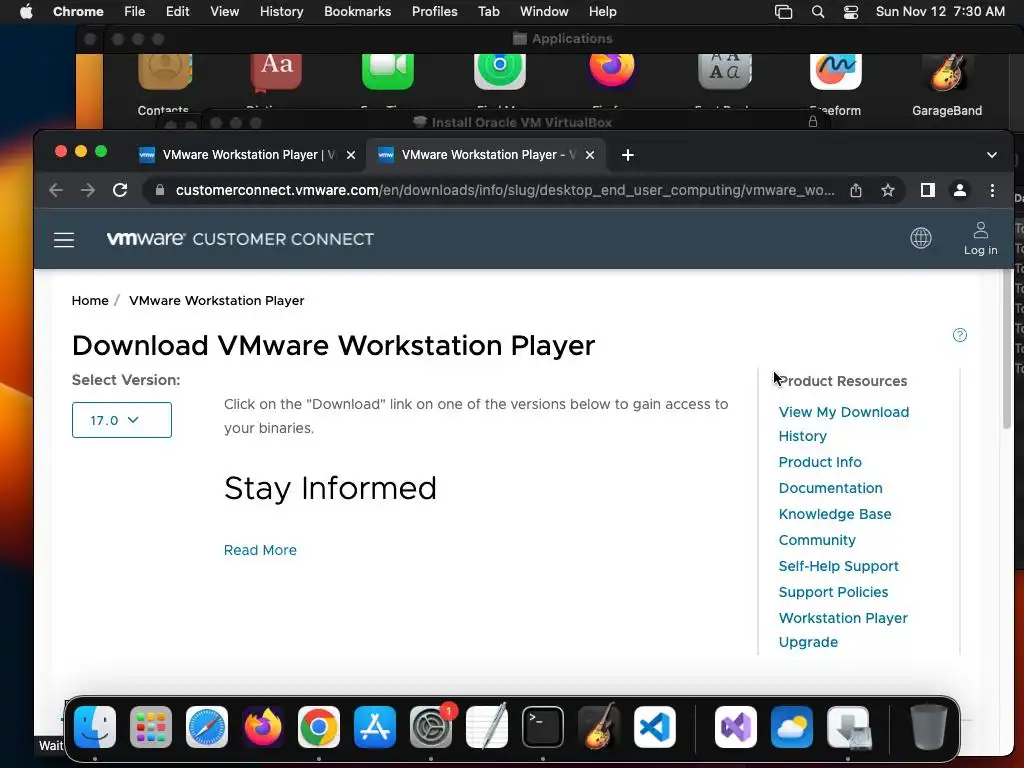
Task: Open GarageBand from the dock
Action: (x=599, y=727)
